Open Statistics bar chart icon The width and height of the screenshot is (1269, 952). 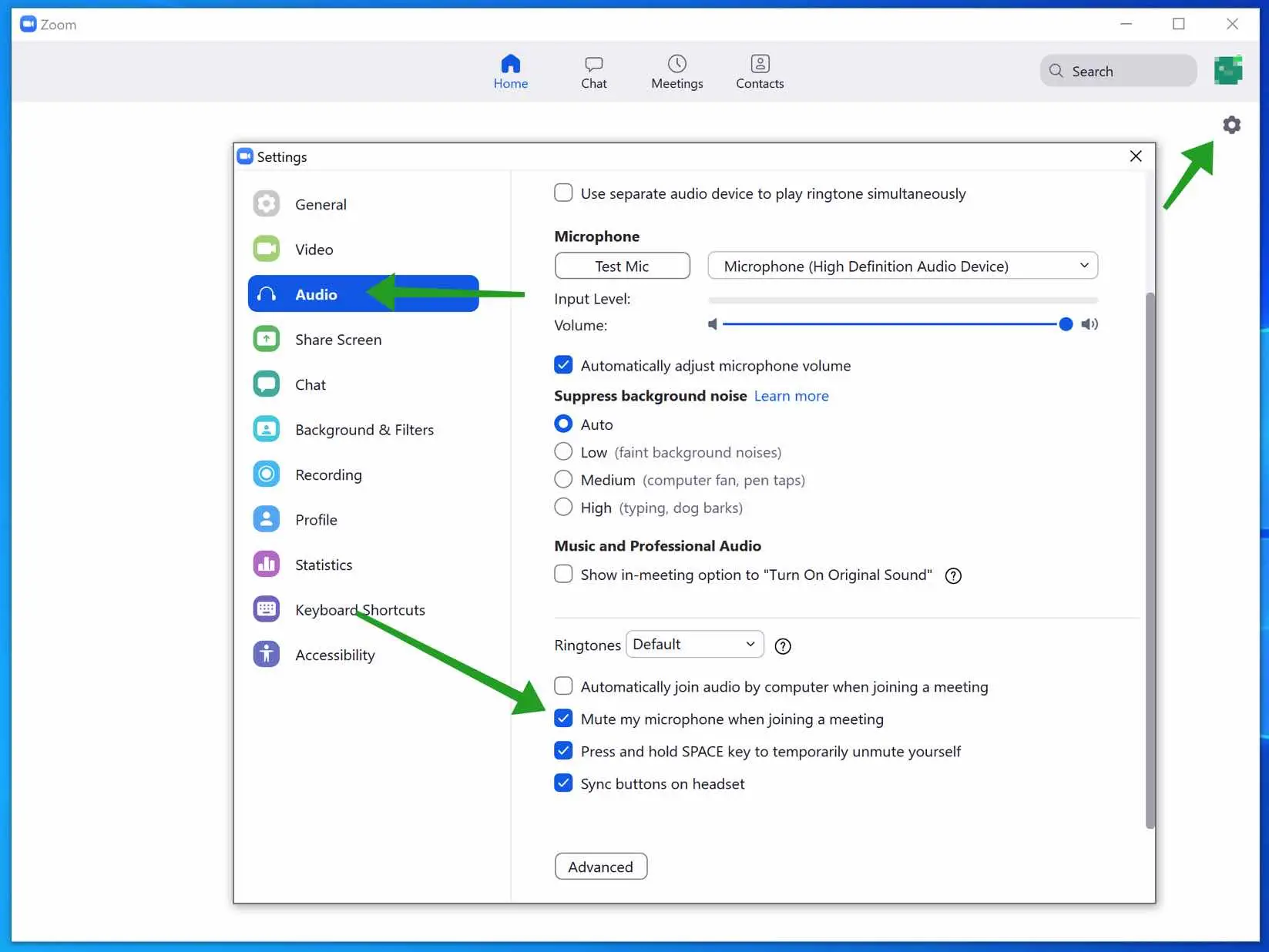coord(267,565)
